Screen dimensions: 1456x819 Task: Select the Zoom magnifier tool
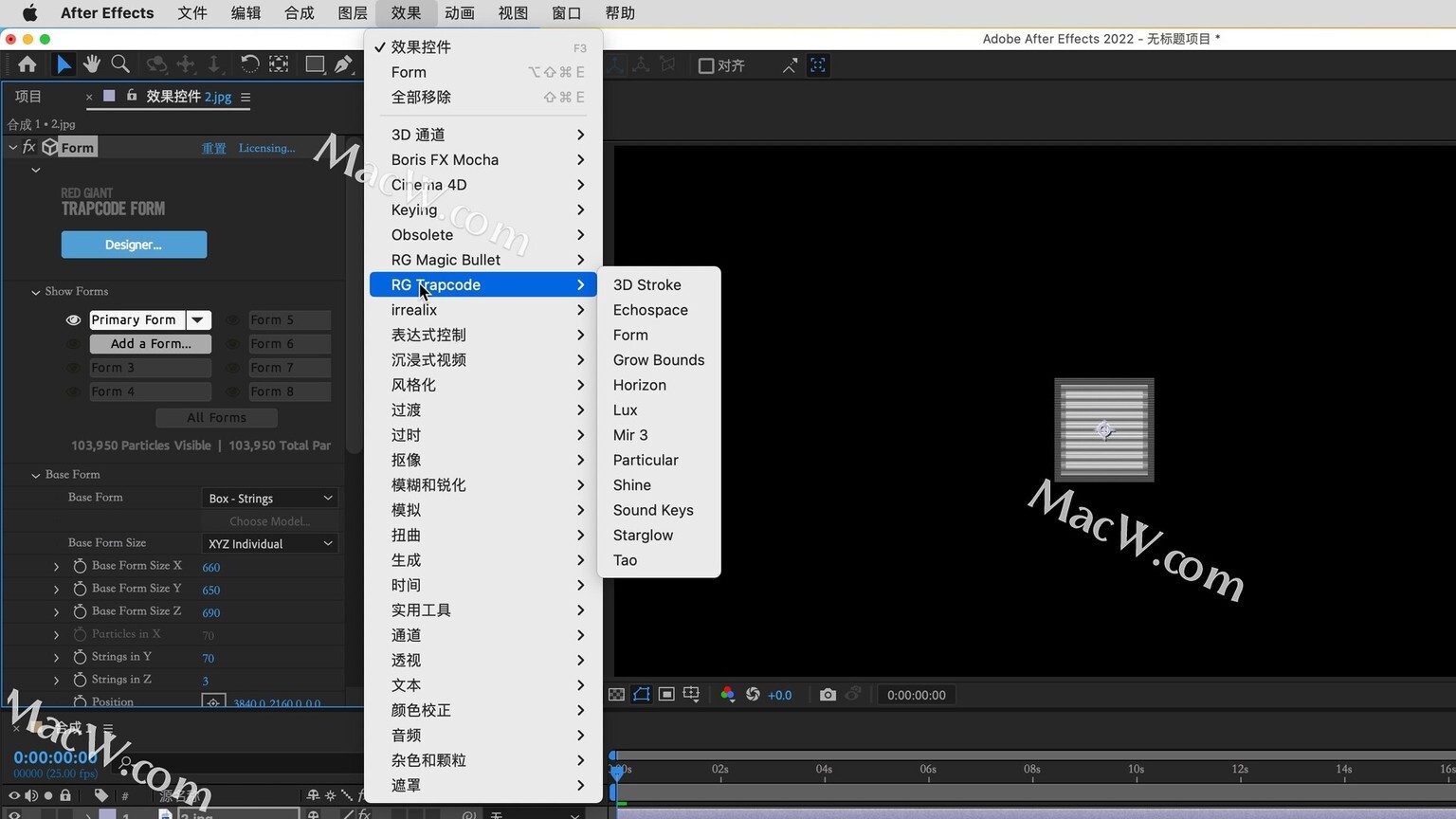coord(120,64)
